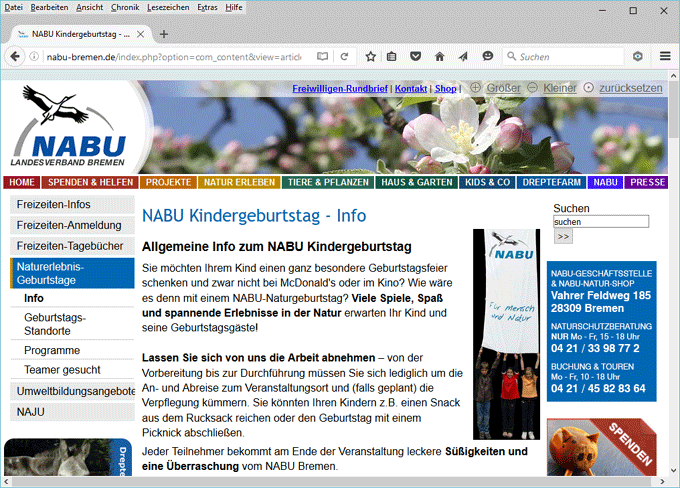This screenshot has width=680, height=488.
Task: Reset font size with zurücksetzen icon
Action: coord(588,88)
